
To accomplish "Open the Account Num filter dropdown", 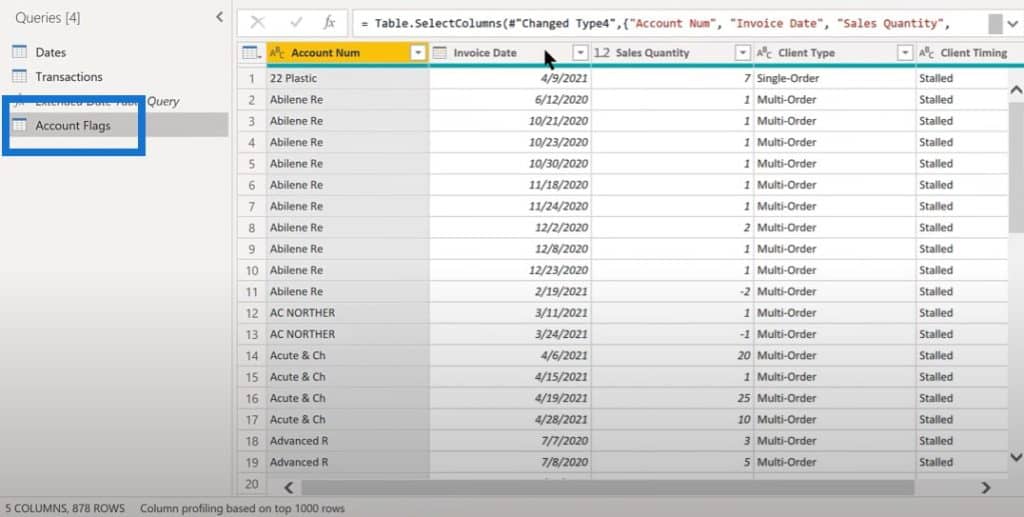I will (418, 53).
